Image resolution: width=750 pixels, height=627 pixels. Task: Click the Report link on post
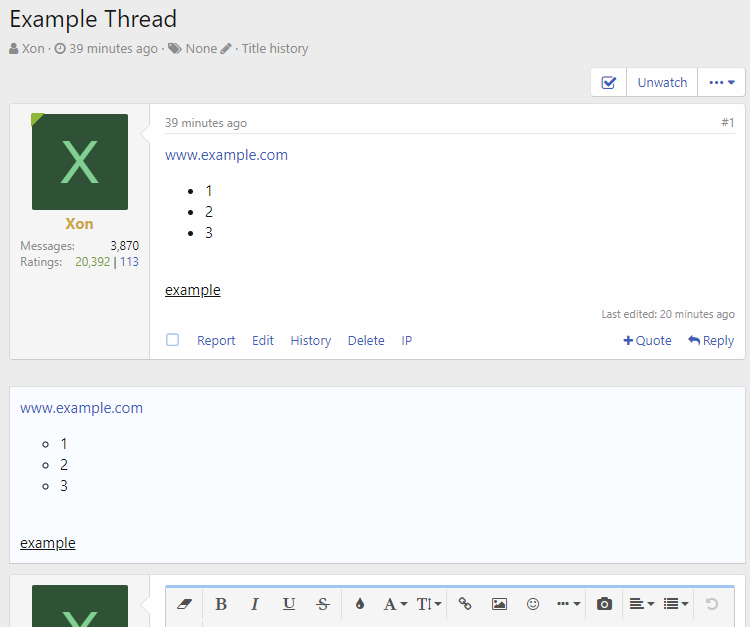coord(216,341)
